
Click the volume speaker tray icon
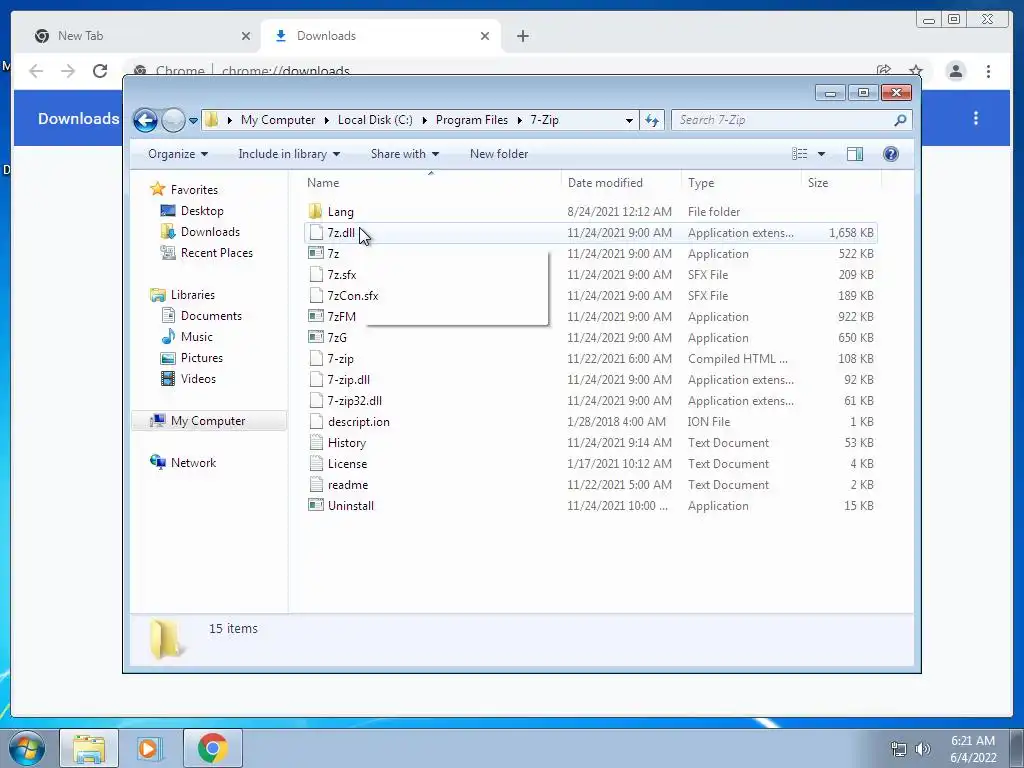pyautogui.click(x=923, y=749)
